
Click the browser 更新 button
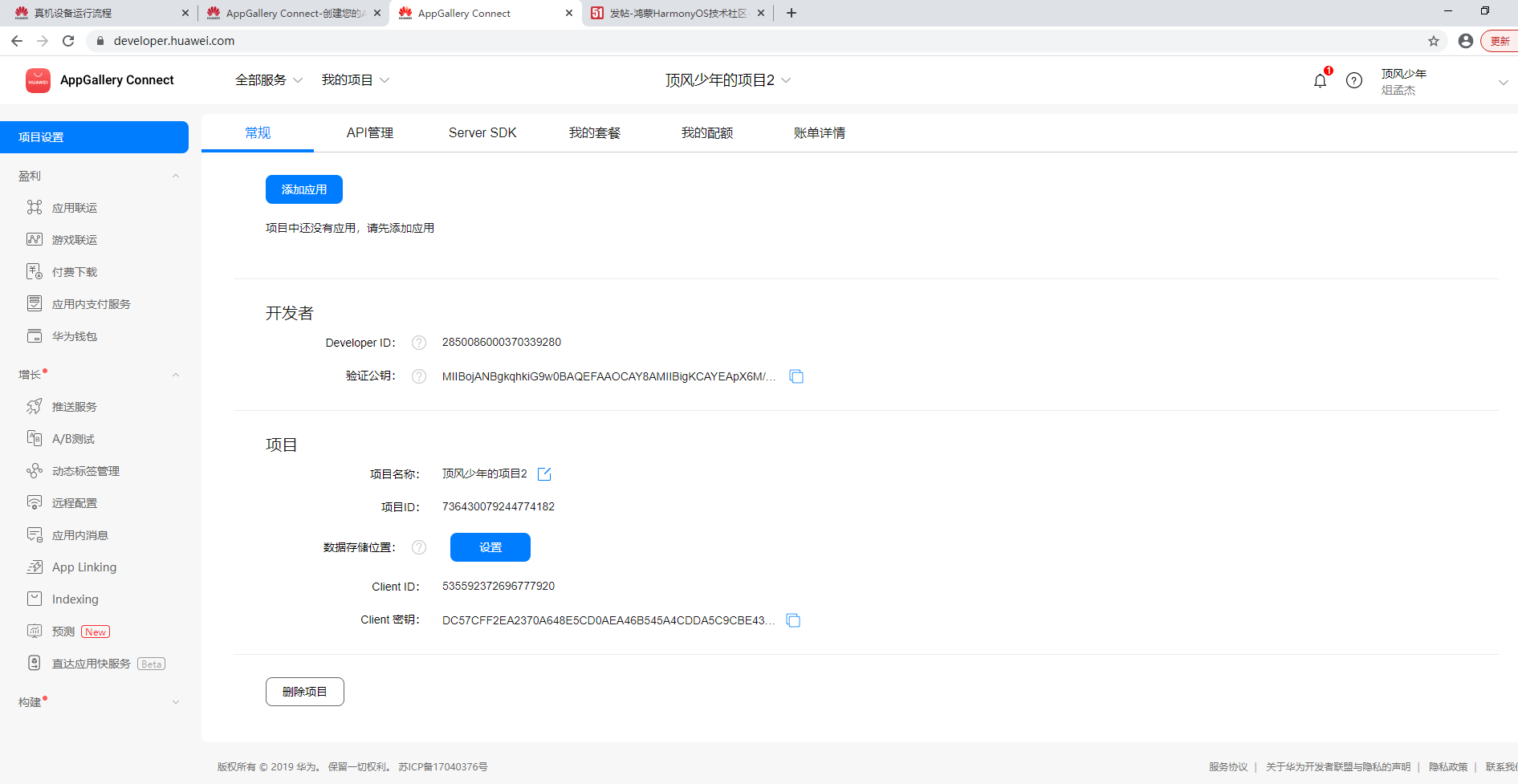(1500, 41)
